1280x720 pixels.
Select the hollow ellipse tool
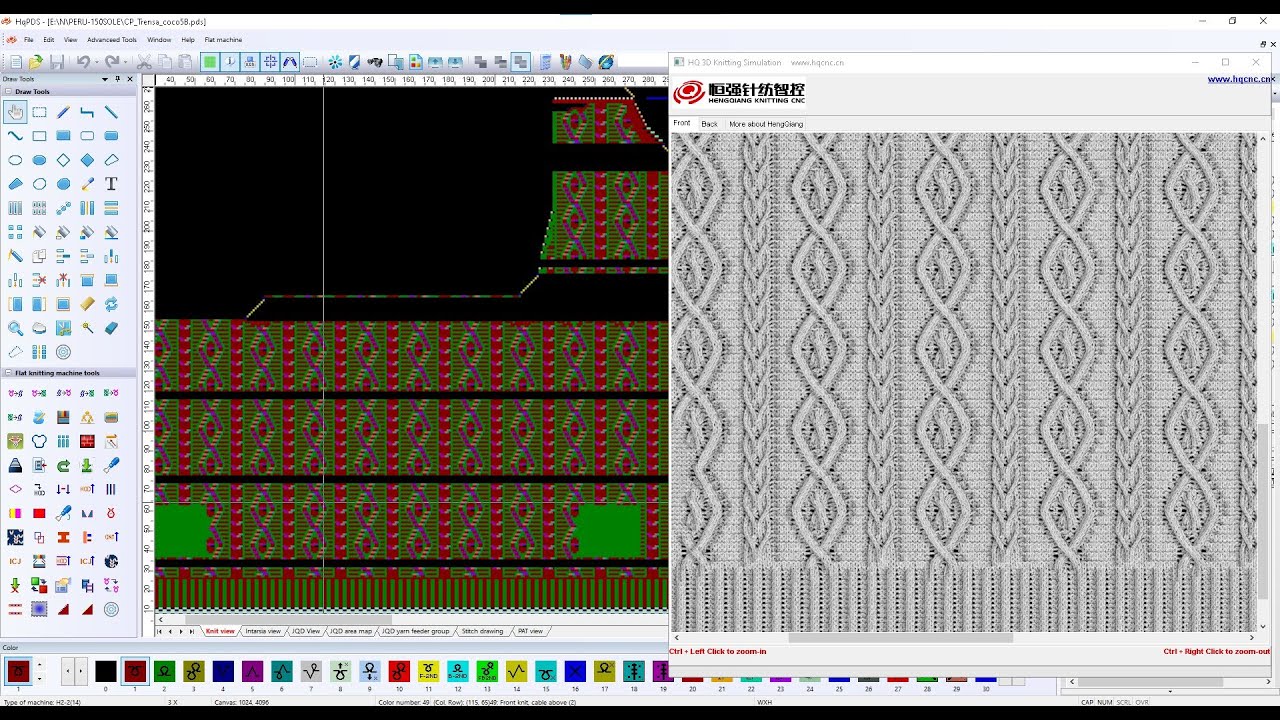[15, 160]
